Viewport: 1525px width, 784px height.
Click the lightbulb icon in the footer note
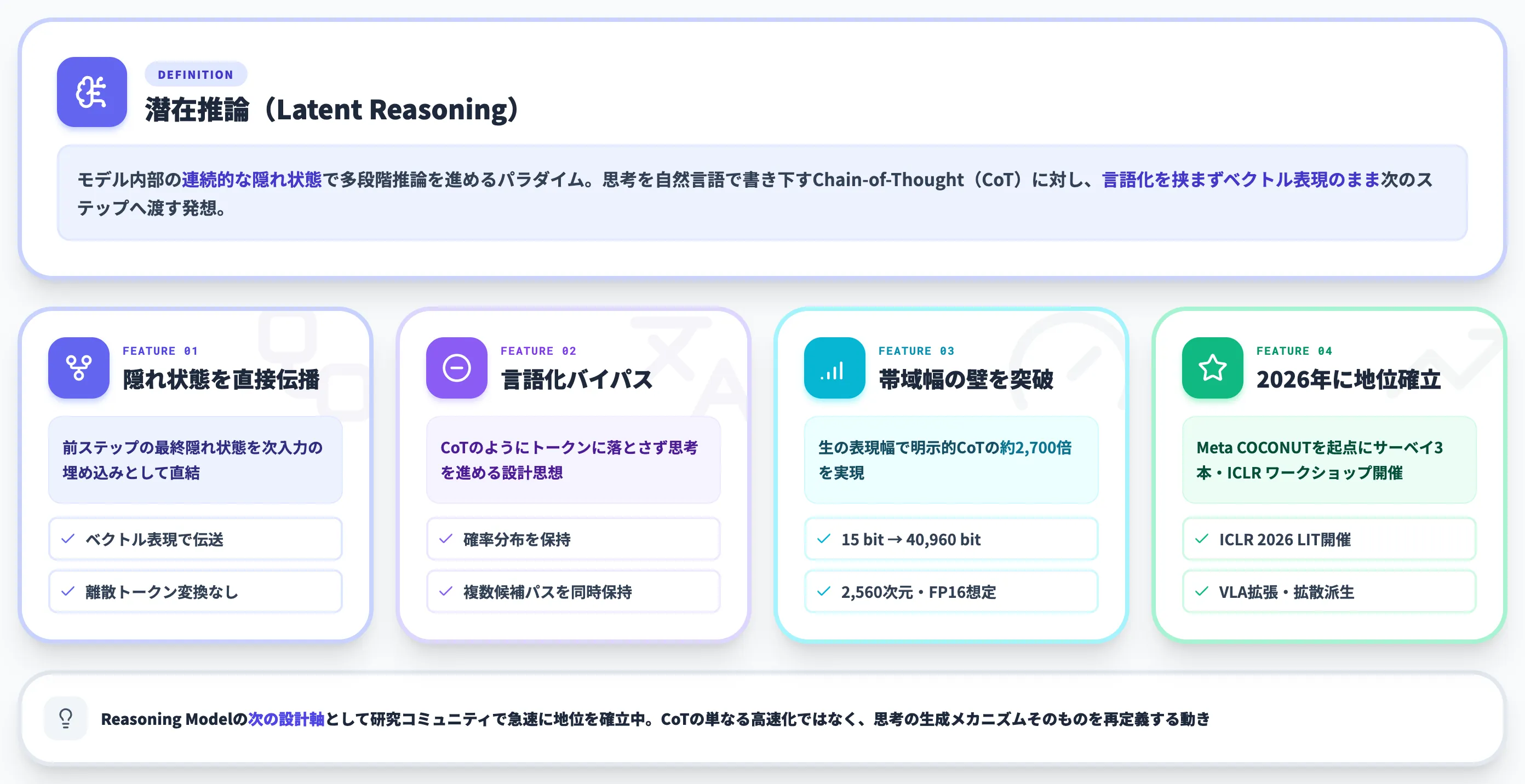point(66,718)
